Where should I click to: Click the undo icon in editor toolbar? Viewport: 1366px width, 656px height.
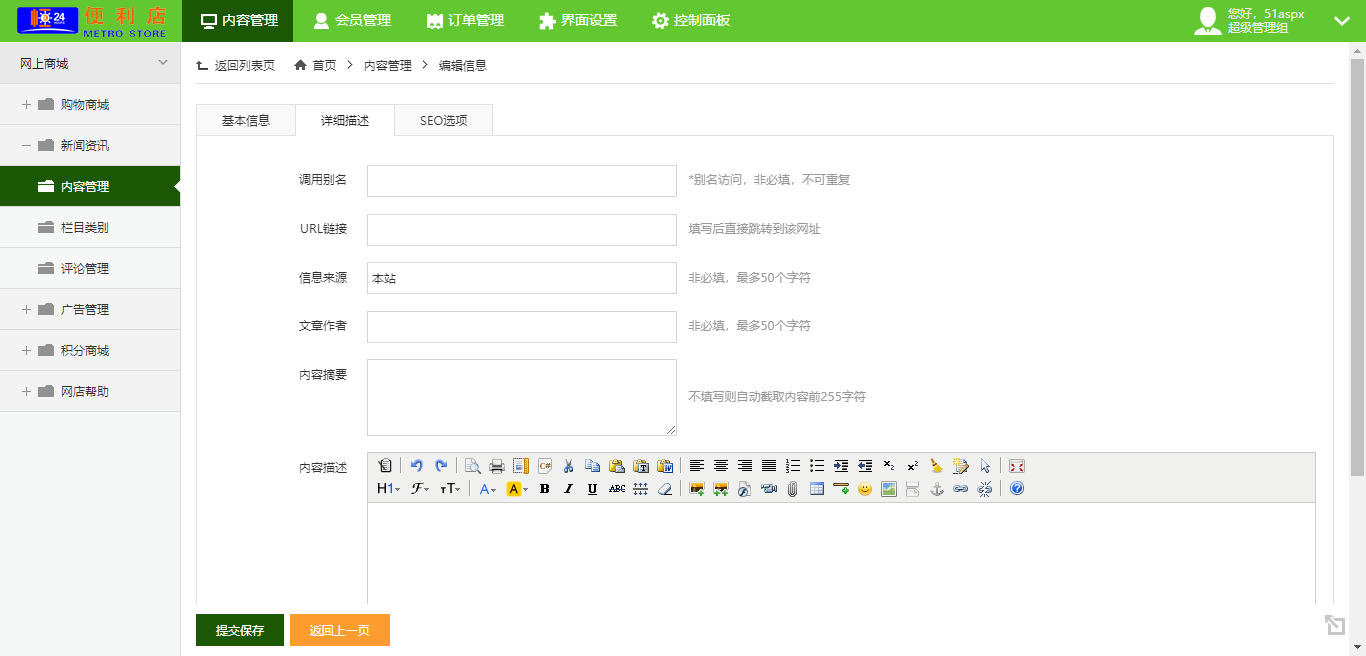click(x=417, y=466)
